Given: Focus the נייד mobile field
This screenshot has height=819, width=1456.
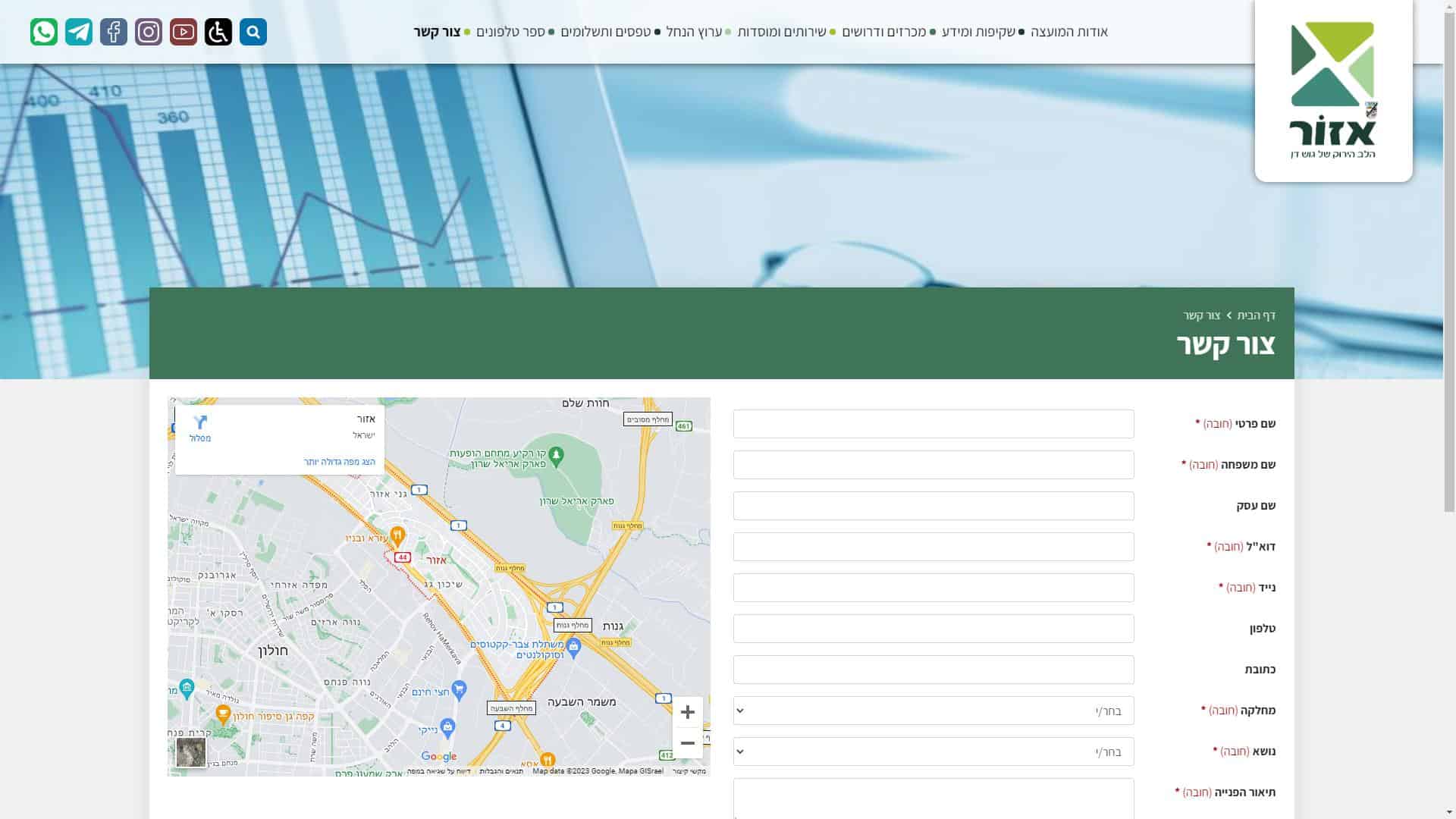Looking at the screenshot, I should (x=934, y=588).
